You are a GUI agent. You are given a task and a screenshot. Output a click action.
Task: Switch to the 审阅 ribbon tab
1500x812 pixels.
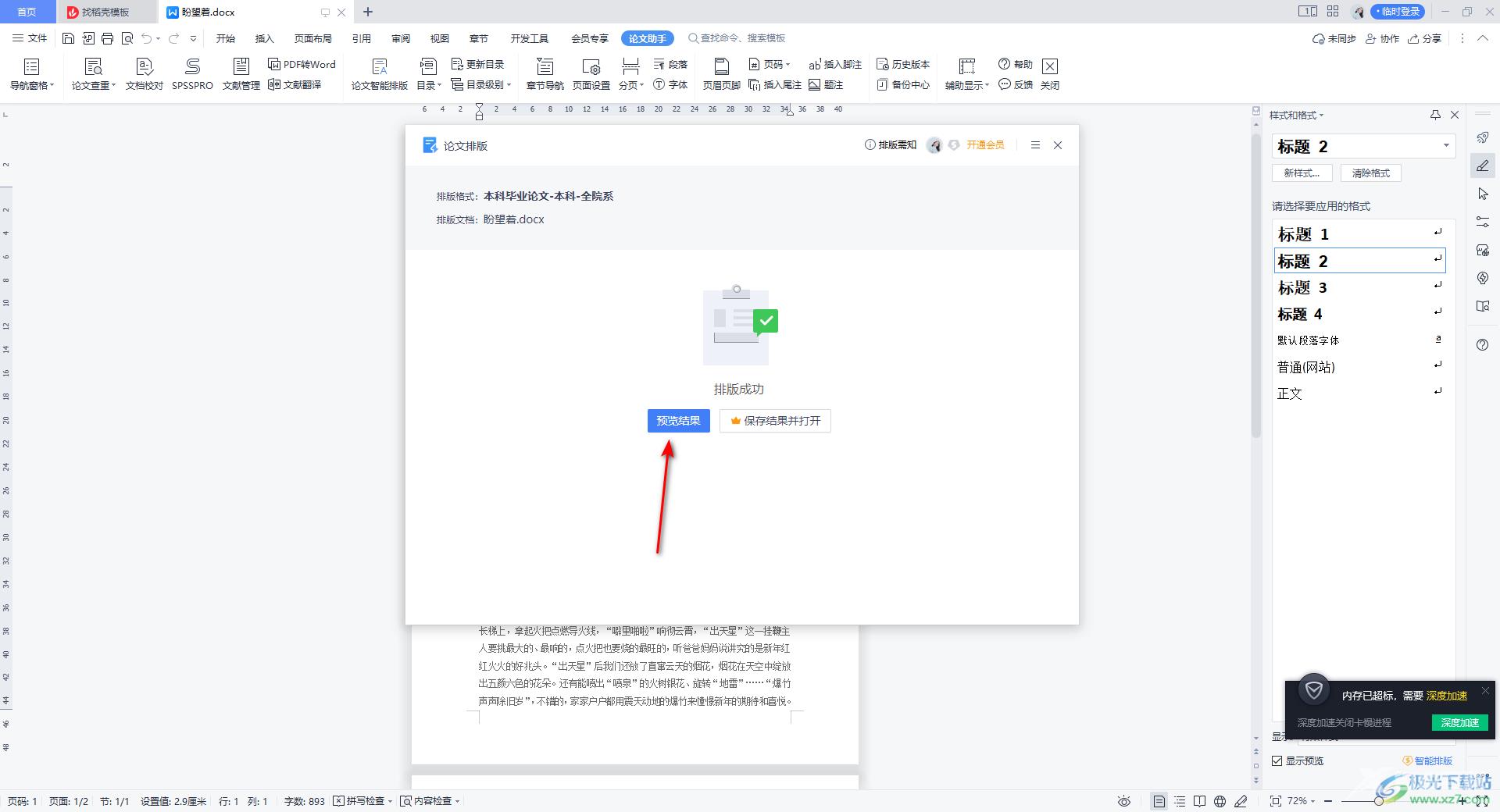click(401, 38)
